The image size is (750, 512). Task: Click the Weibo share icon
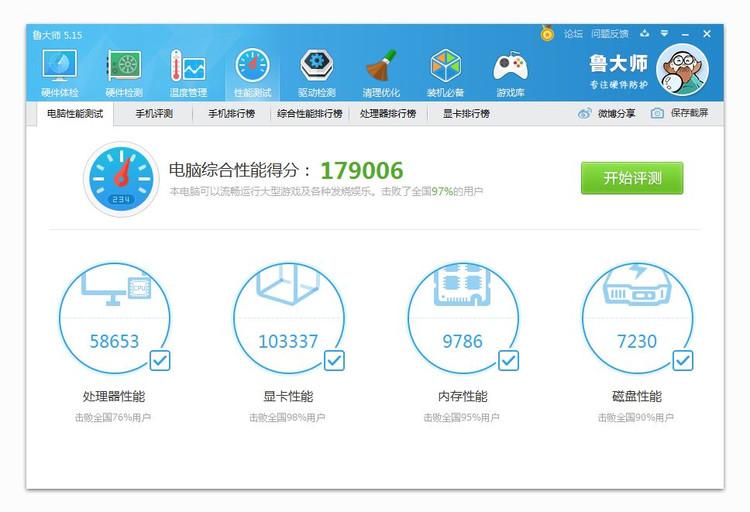(585, 113)
